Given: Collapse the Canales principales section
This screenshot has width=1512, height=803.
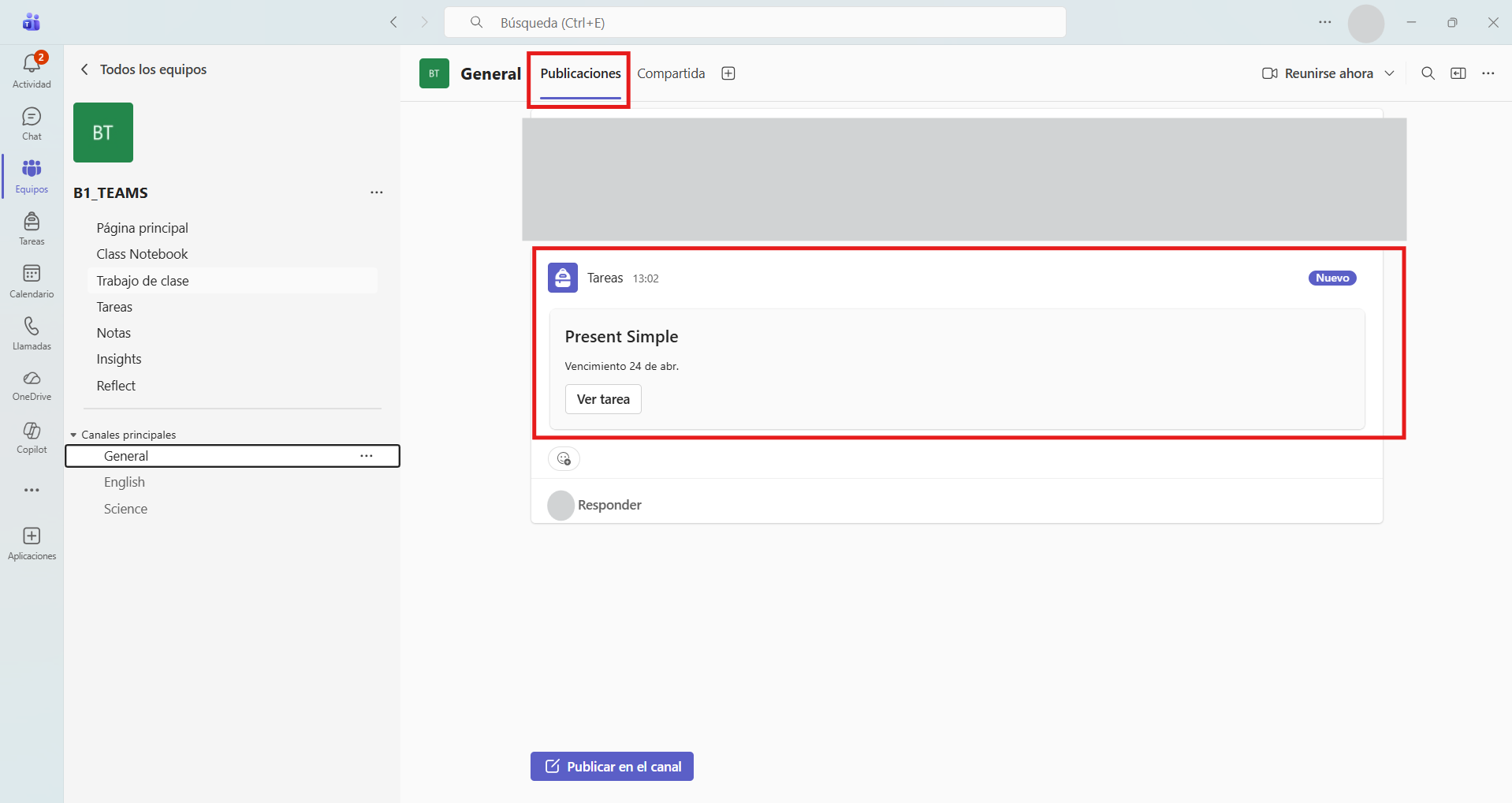Looking at the screenshot, I should pyautogui.click(x=73, y=435).
